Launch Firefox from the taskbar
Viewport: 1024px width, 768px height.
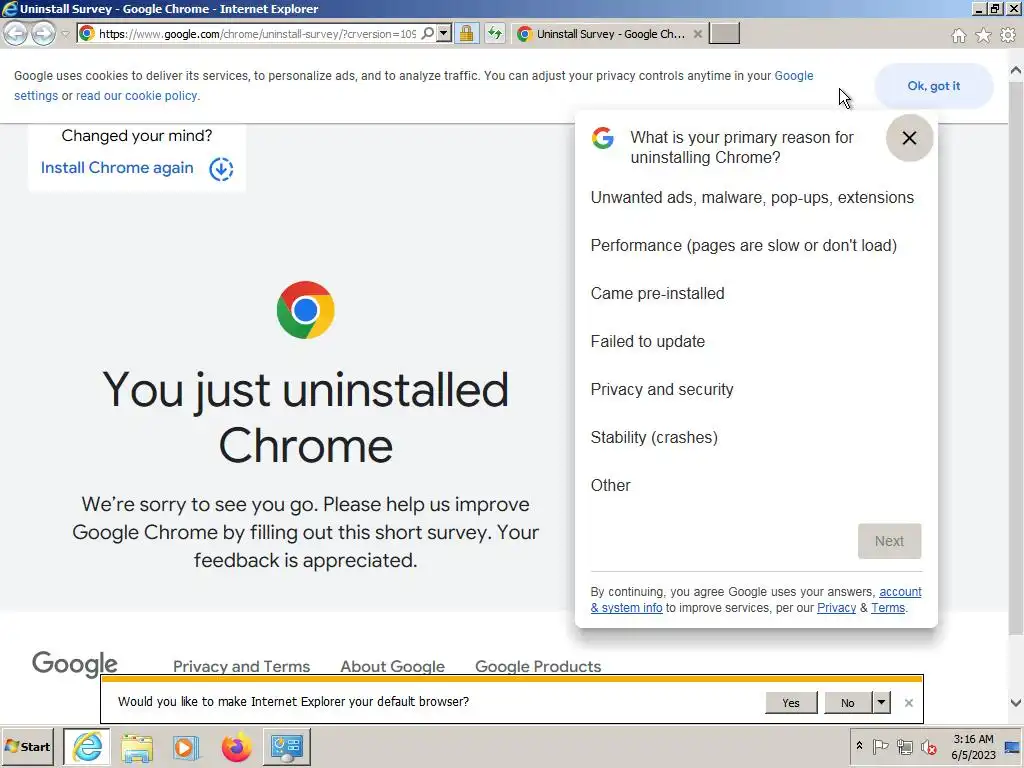[x=236, y=747]
